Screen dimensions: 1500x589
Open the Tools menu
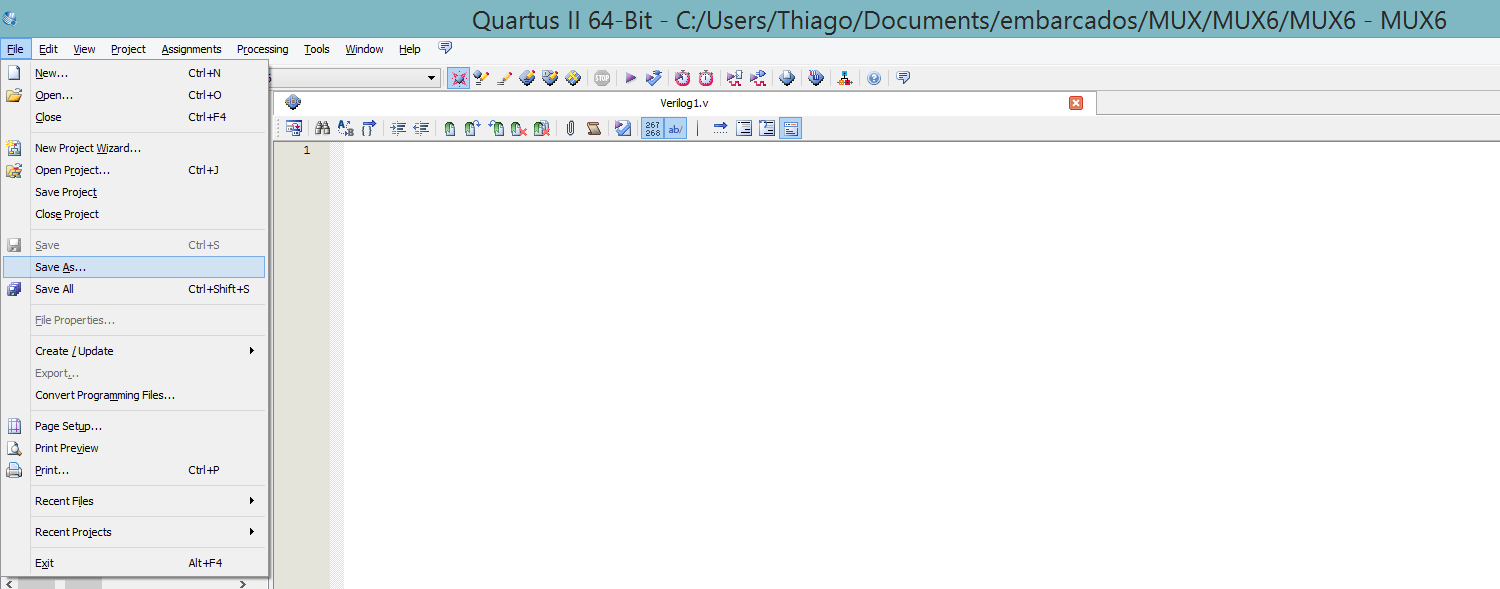click(316, 49)
